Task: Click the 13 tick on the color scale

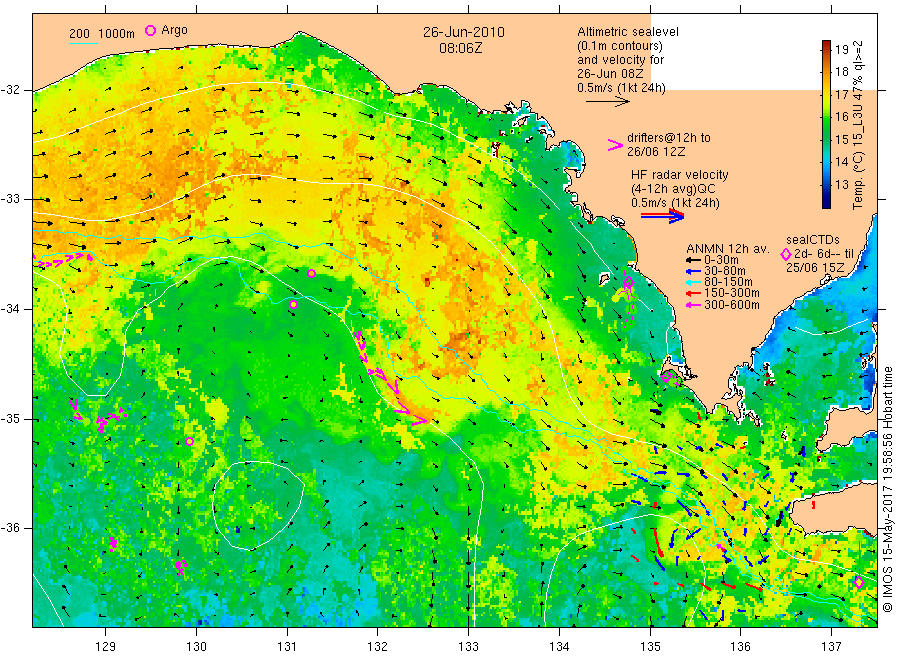Action: [x=841, y=185]
